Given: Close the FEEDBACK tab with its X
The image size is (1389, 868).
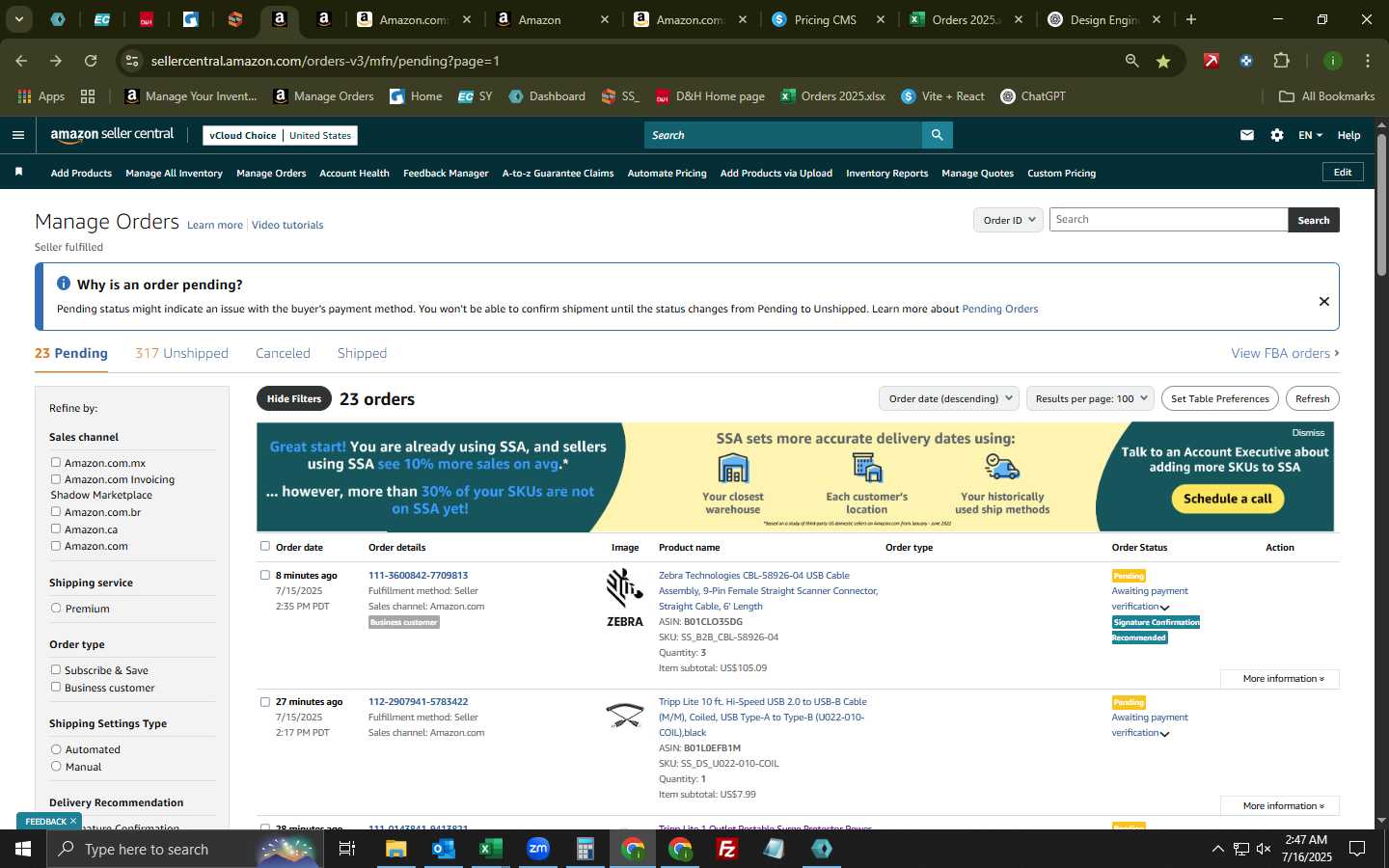Looking at the screenshot, I should click(72, 821).
